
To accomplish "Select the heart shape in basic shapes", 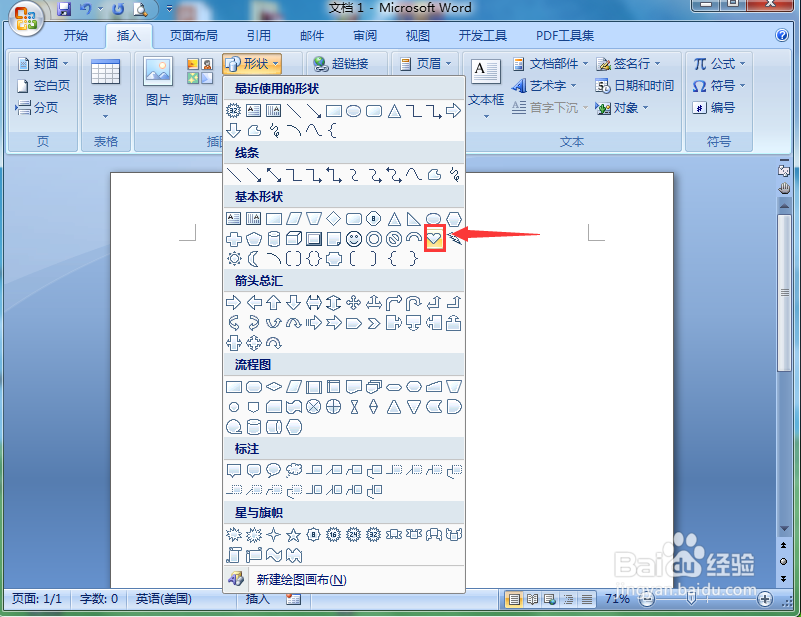I will click(434, 238).
